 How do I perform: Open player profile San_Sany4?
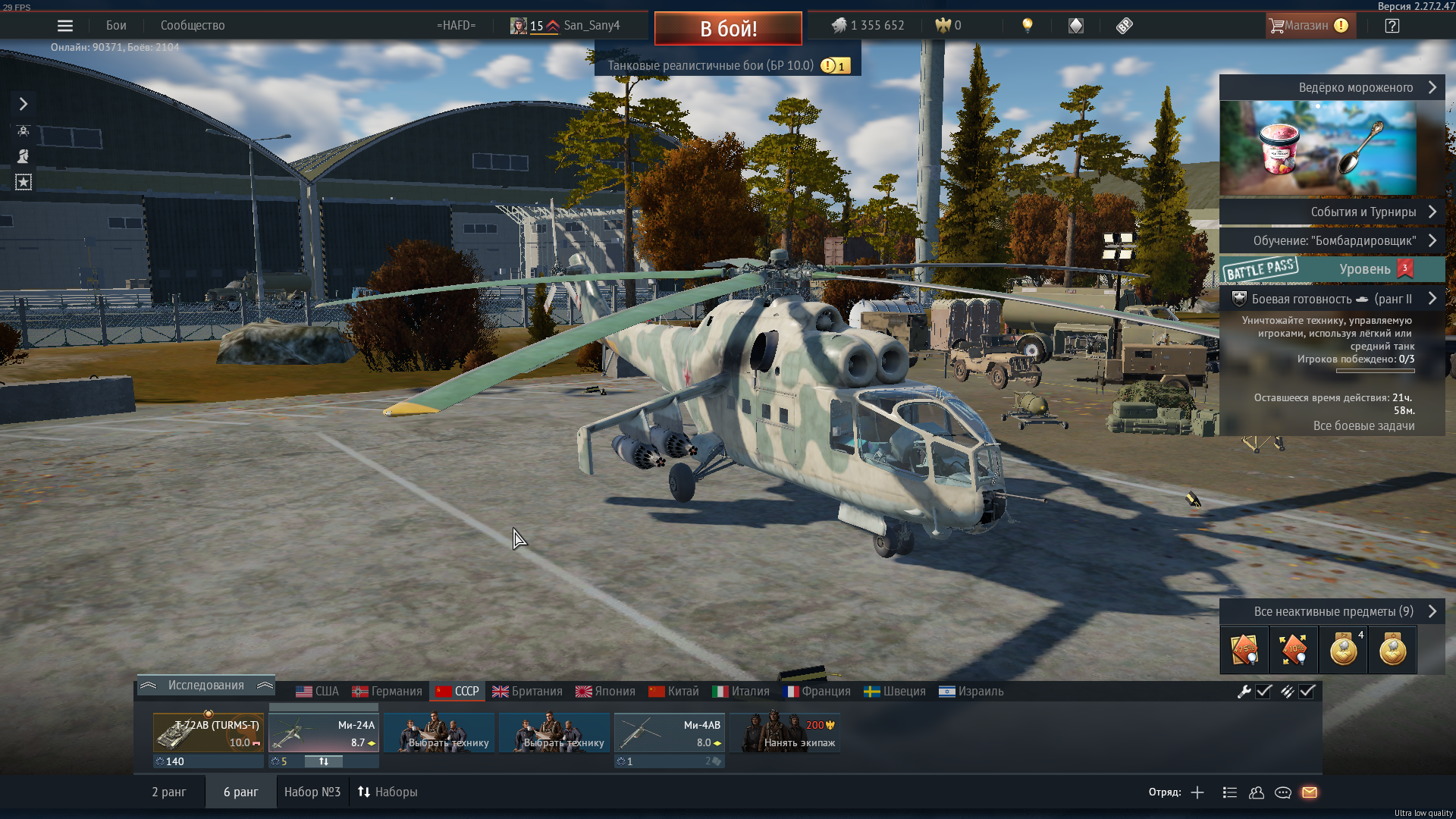tap(565, 26)
